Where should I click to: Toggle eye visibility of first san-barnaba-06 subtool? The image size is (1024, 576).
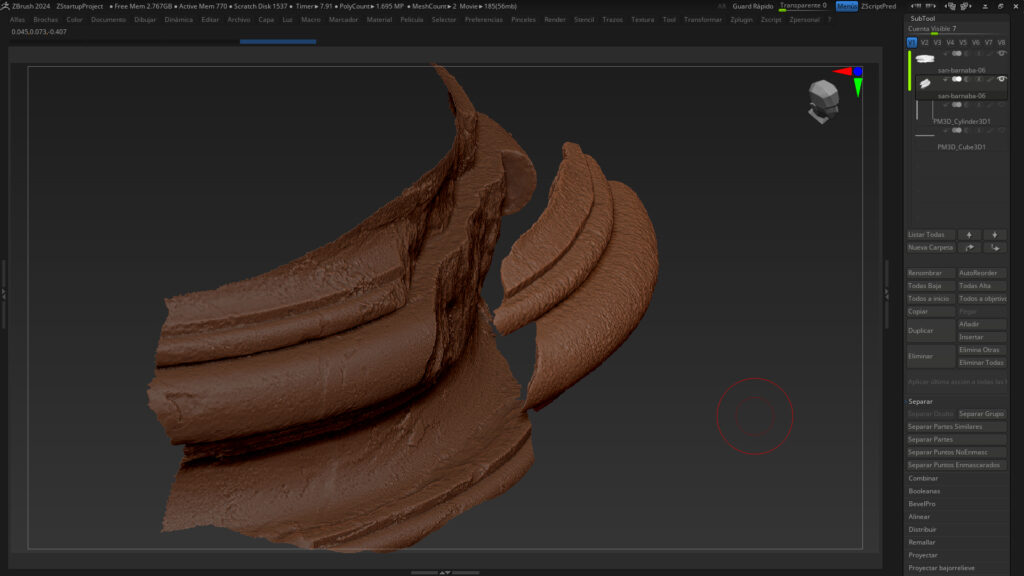tap(1001, 53)
